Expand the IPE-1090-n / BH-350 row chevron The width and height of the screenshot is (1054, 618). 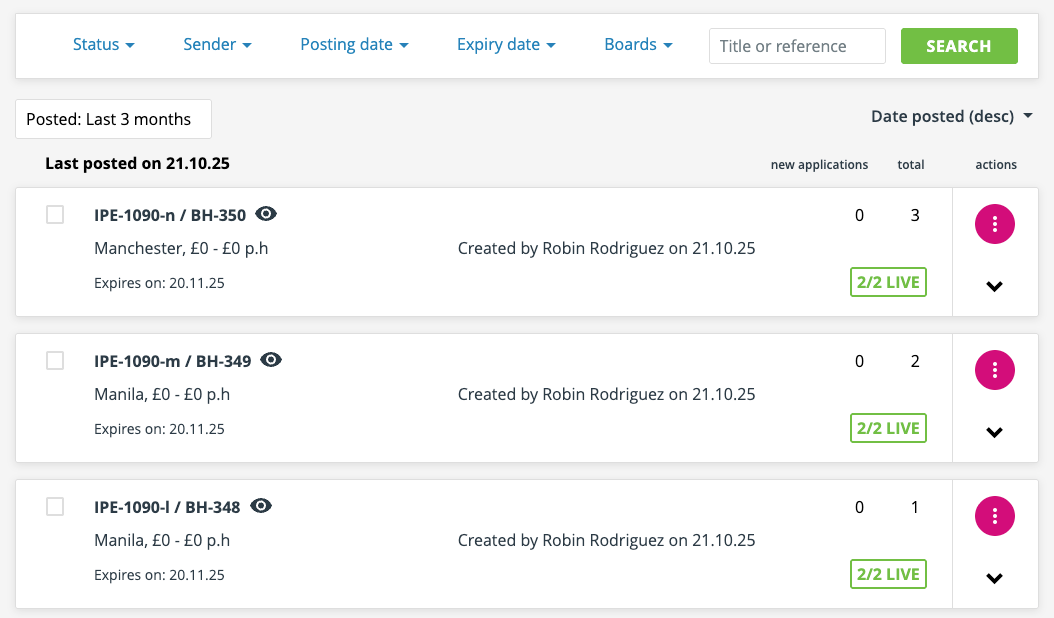click(x=994, y=287)
